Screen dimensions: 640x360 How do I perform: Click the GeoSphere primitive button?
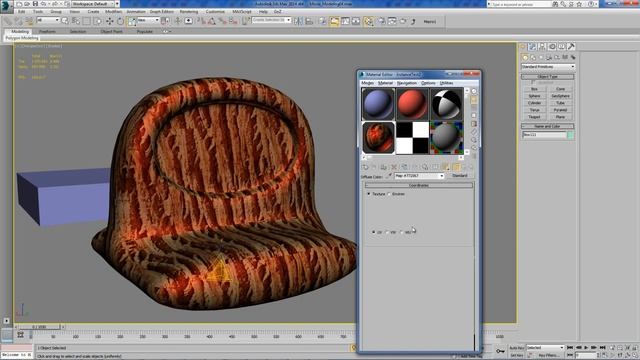560,96
